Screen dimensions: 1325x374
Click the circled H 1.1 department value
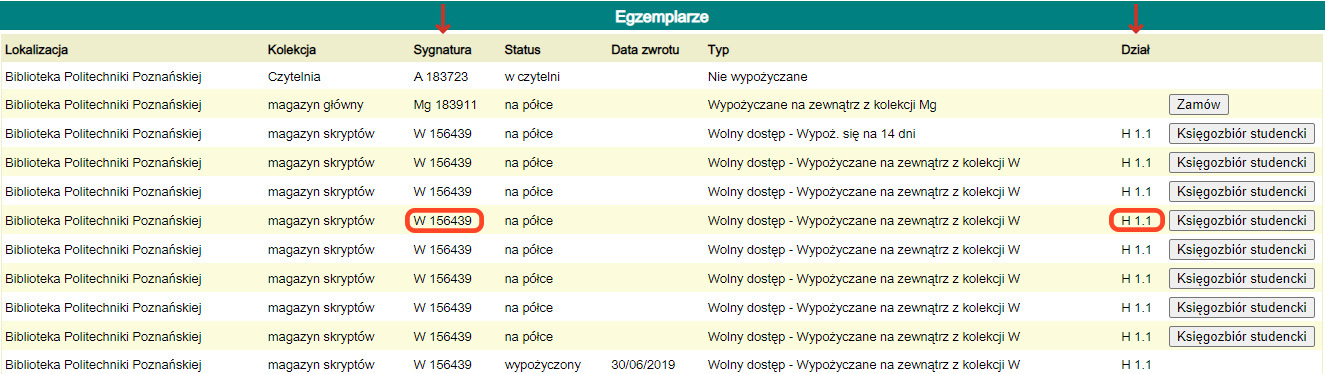1137,220
